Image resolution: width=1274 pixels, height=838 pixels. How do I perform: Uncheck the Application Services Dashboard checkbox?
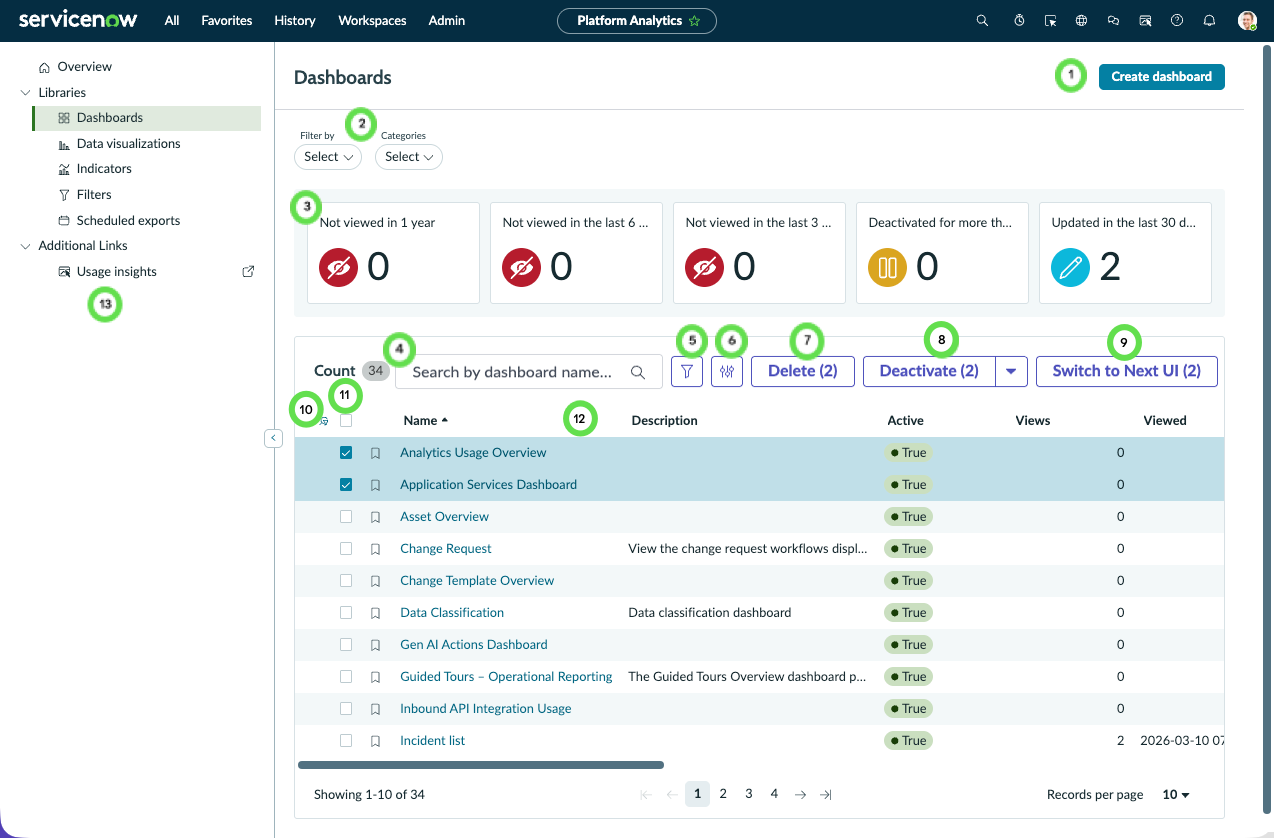[346, 485]
